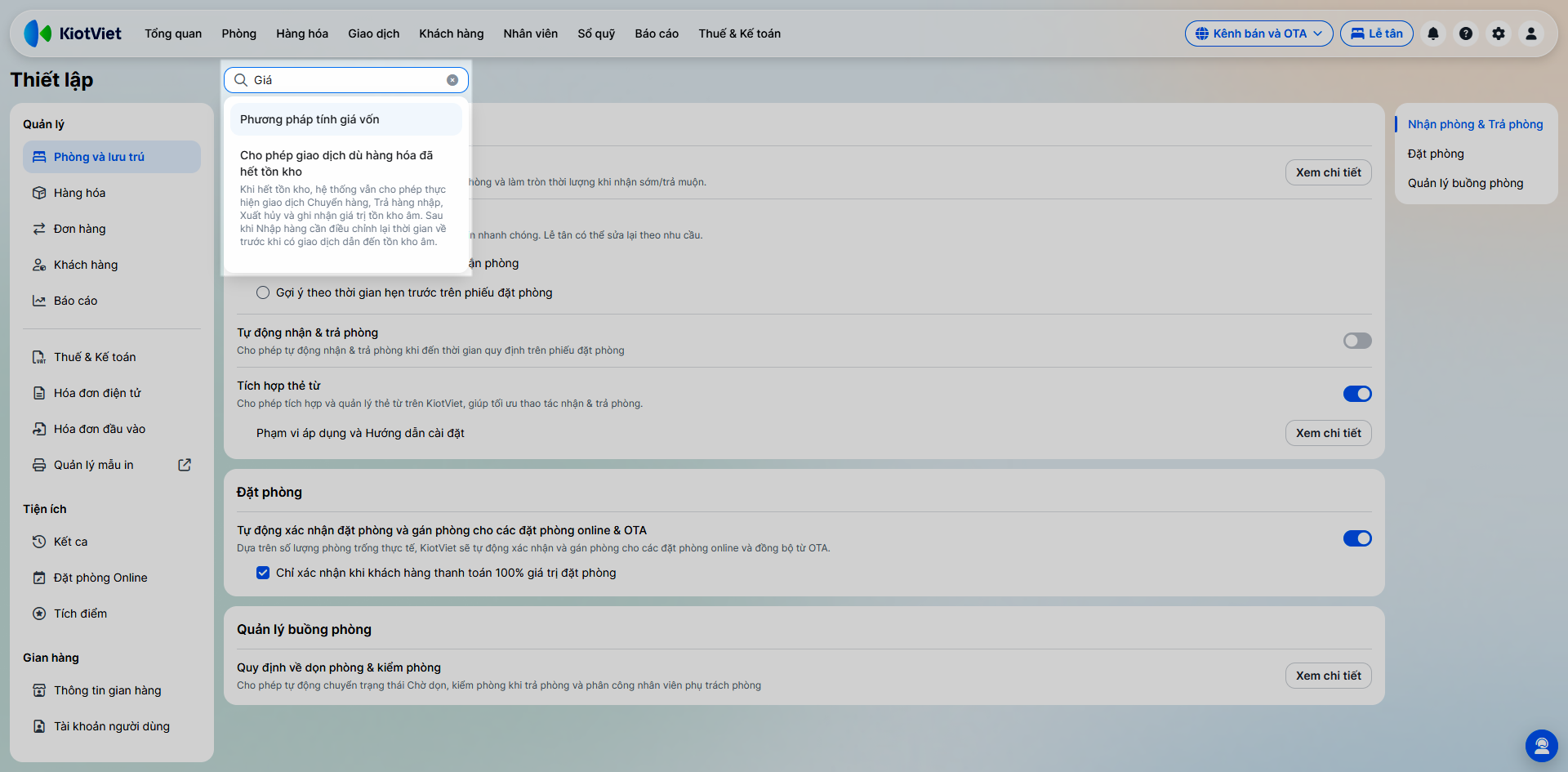Viewport: 1568px width, 772px height.
Task: Click the bed icon for Phòng và lưu trú
Action: click(x=39, y=157)
